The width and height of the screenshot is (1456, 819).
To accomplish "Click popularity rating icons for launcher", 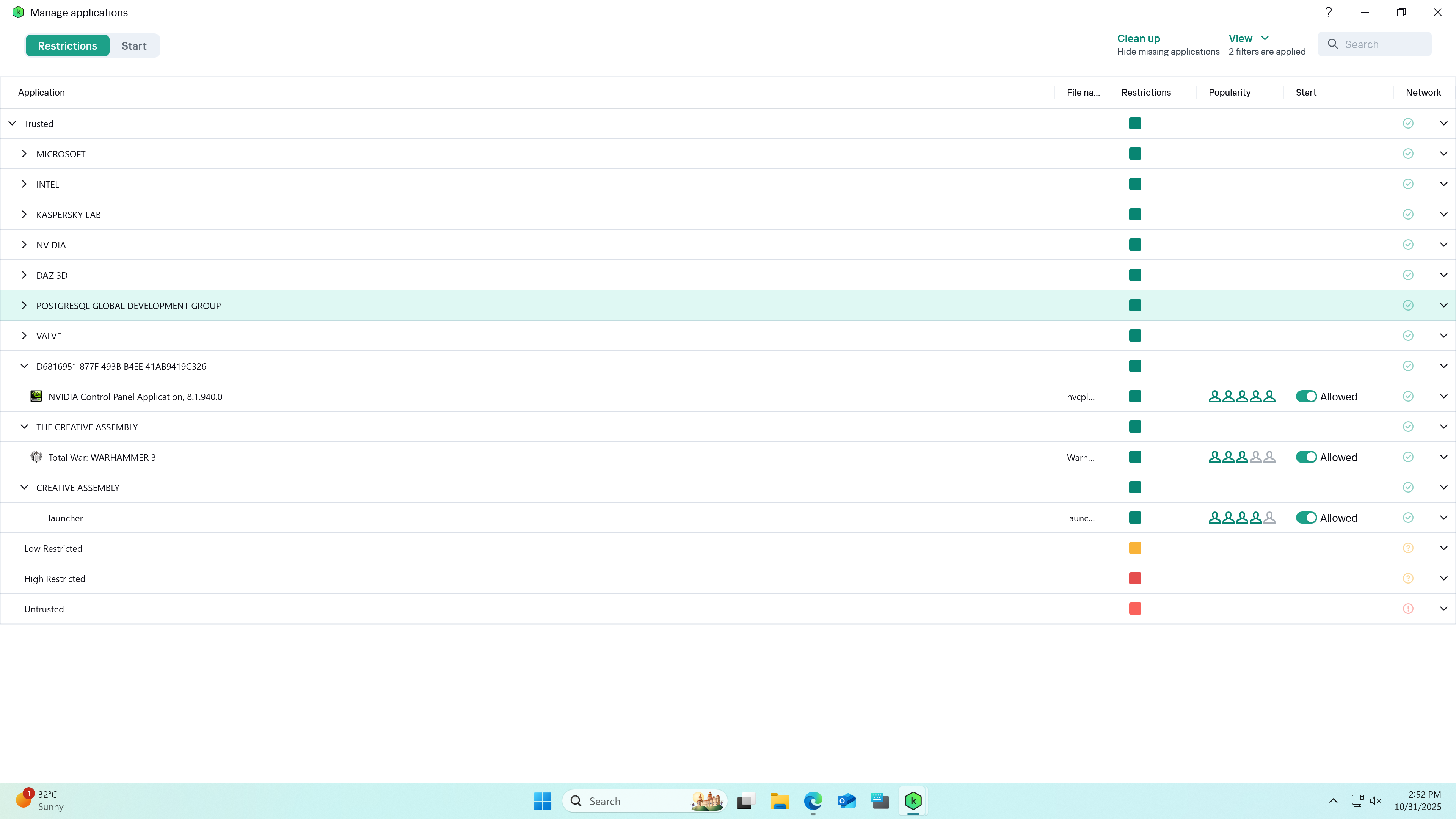I will (x=1242, y=518).
